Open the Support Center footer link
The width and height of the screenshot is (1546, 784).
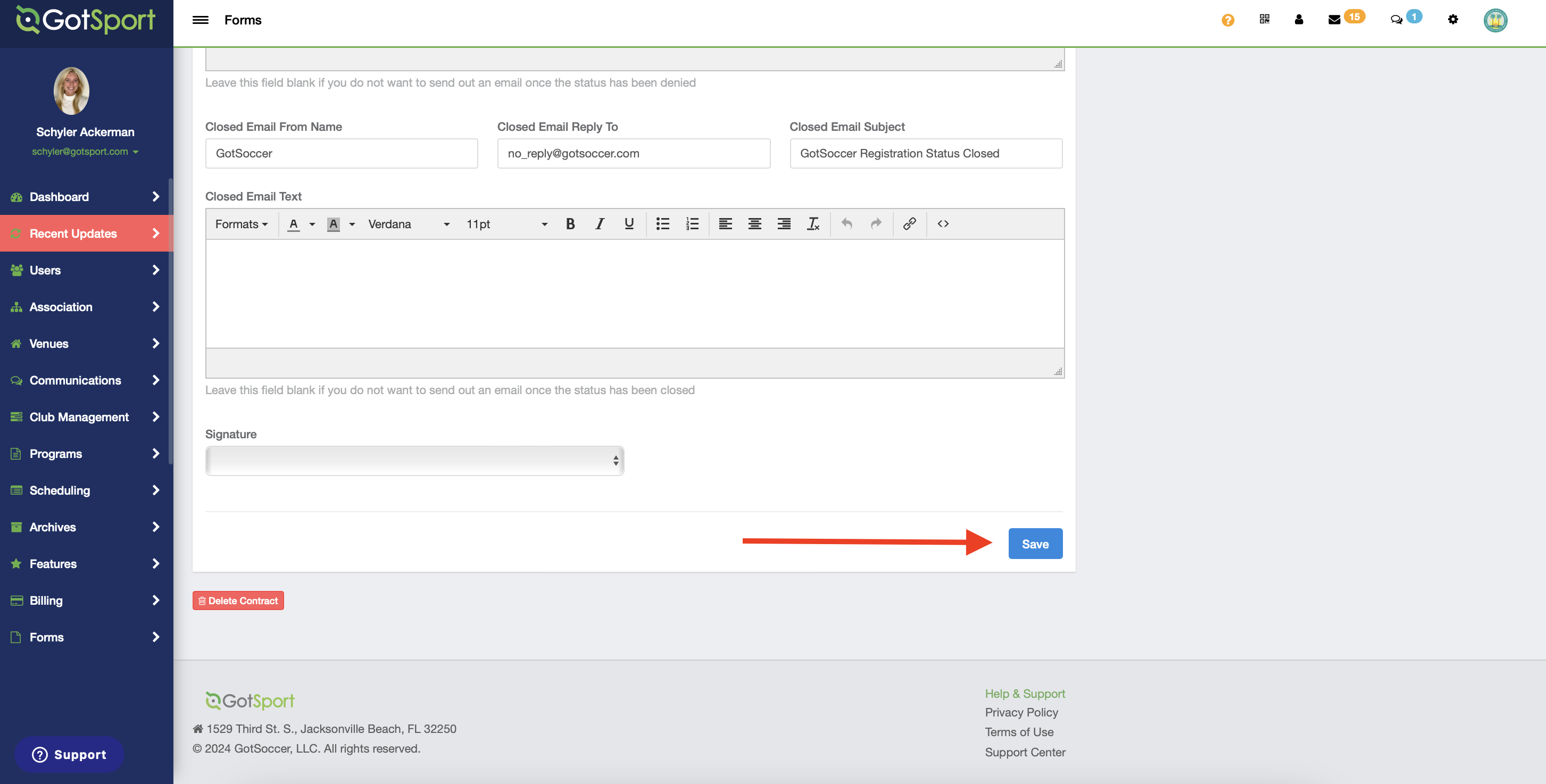tap(1025, 752)
